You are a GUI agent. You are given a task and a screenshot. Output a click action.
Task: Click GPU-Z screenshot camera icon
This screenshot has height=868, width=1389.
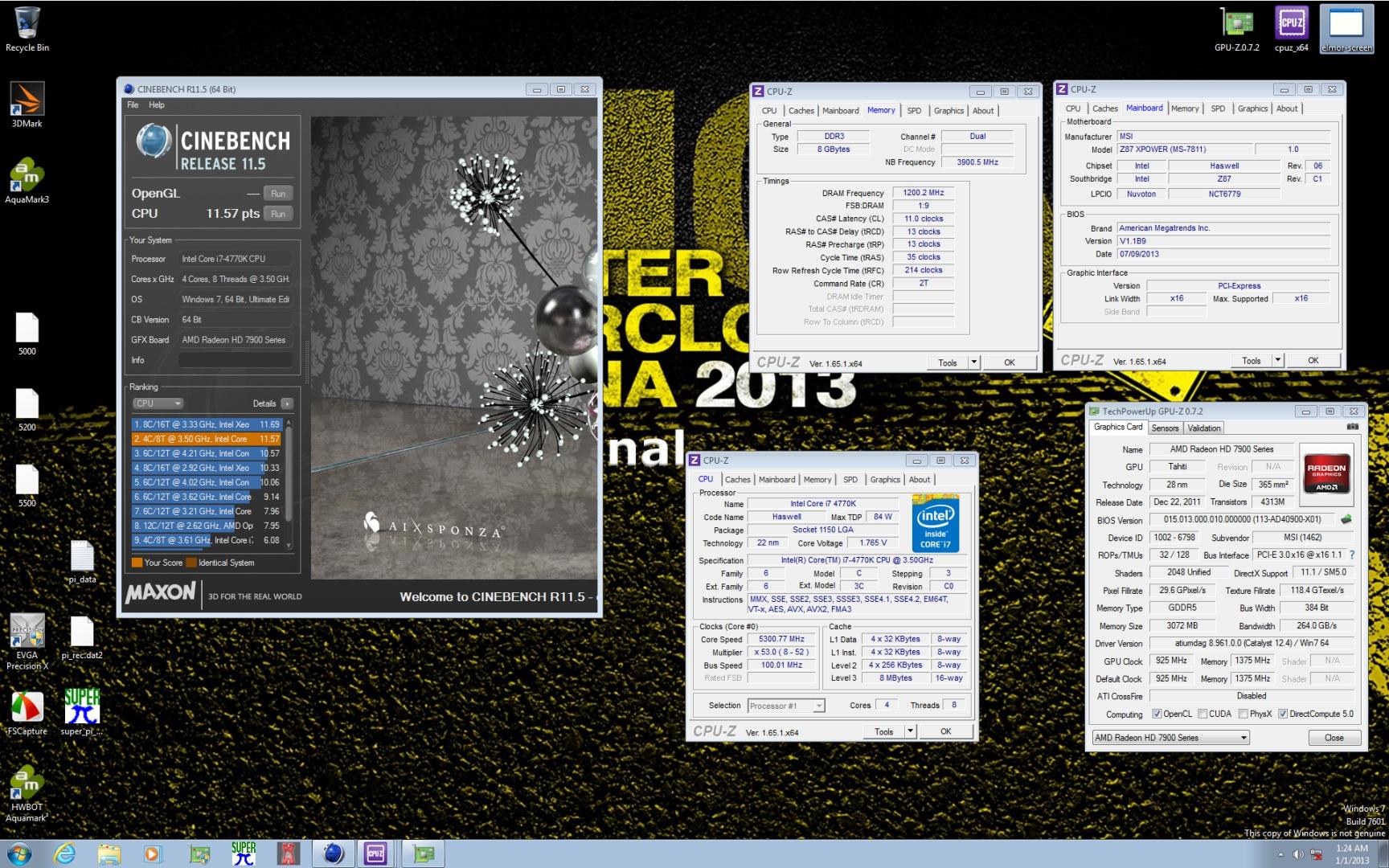click(1353, 427)
